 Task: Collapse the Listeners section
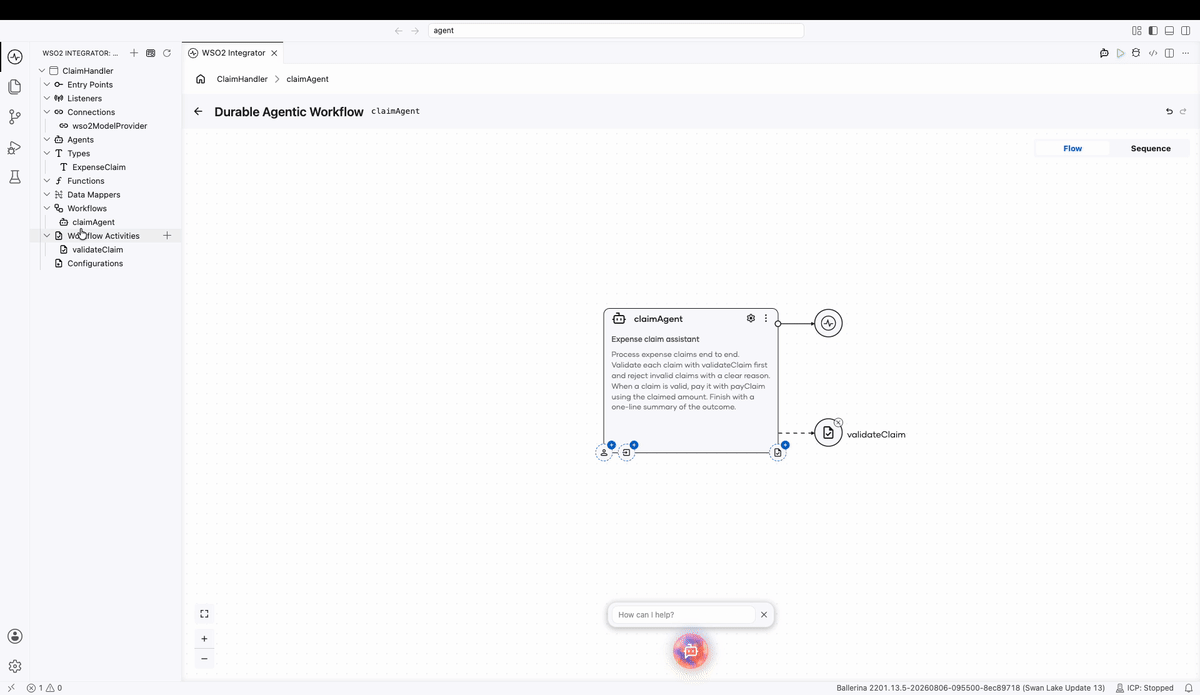click(x=46, y=99)
